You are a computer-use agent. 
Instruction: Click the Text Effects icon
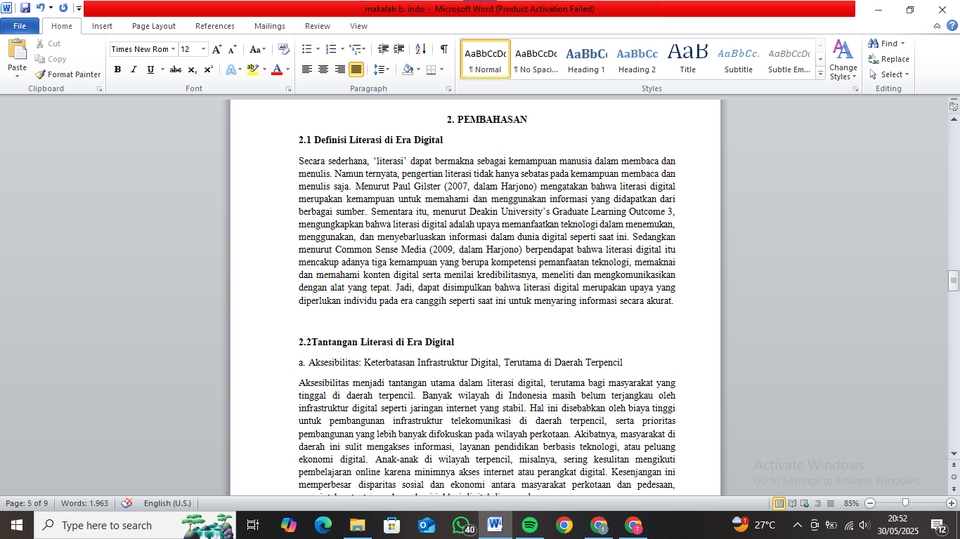231,69
